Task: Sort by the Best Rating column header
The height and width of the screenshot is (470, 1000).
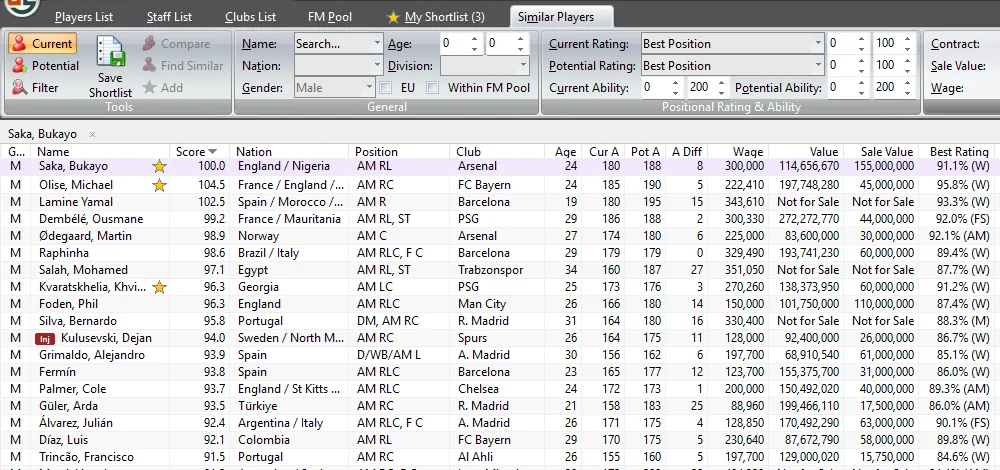Action: (957, 152)
